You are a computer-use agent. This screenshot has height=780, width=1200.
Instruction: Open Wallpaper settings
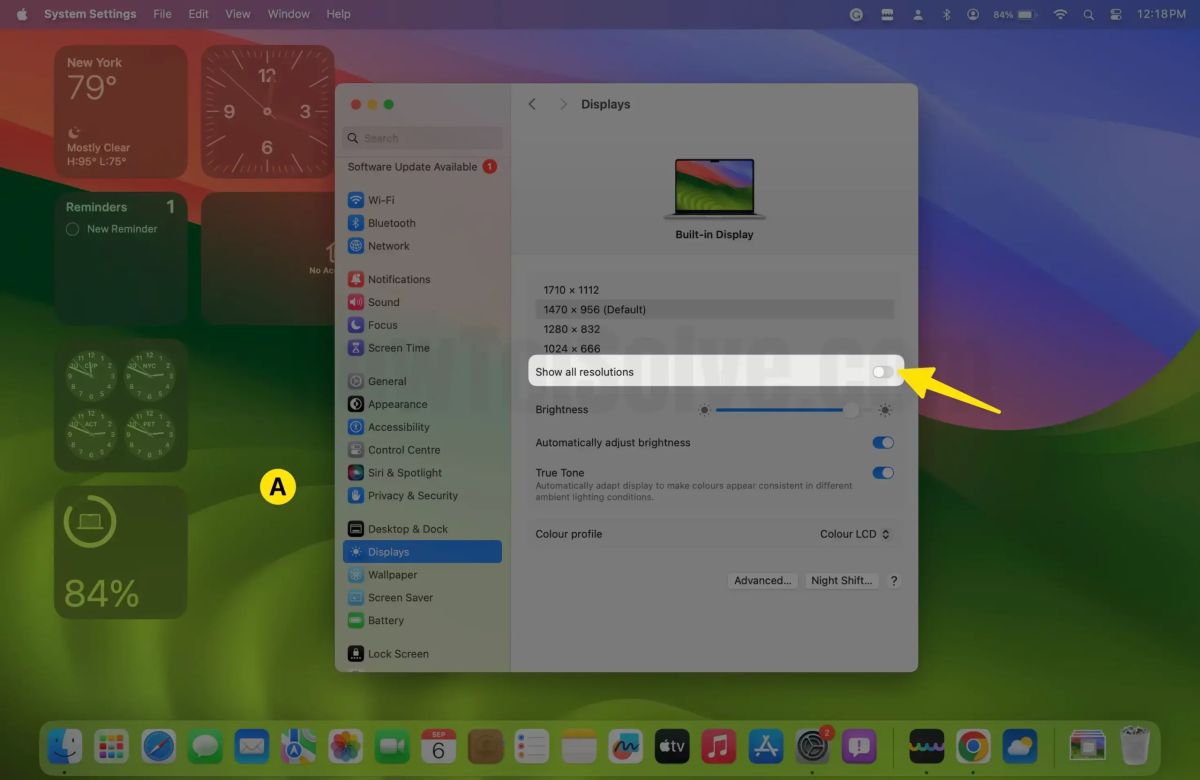point(392,574)
